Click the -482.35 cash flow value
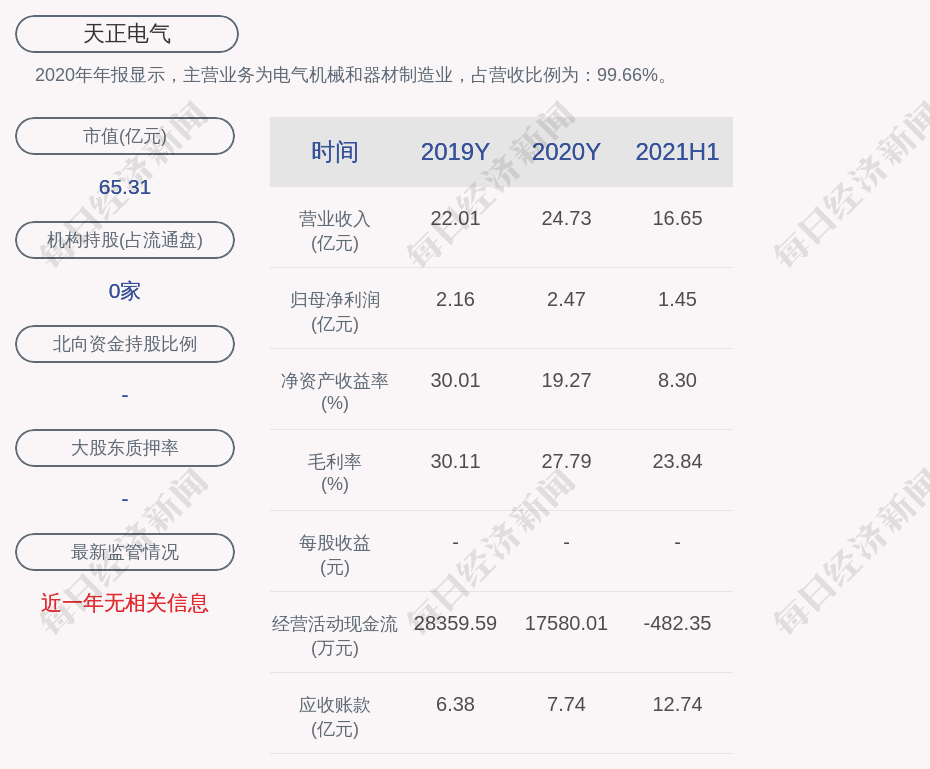The height and width of the screenshot is (769, 930). coord(677,623)
